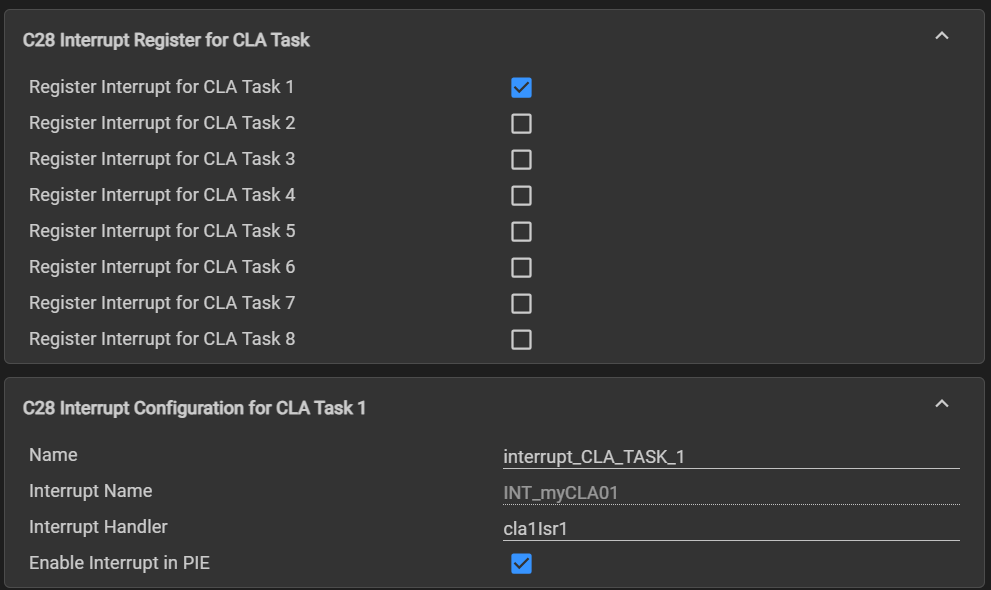Enable Register Interrupt for CLA Task 2
This screenshot has width=991, height=590.
tap(521, 124)
